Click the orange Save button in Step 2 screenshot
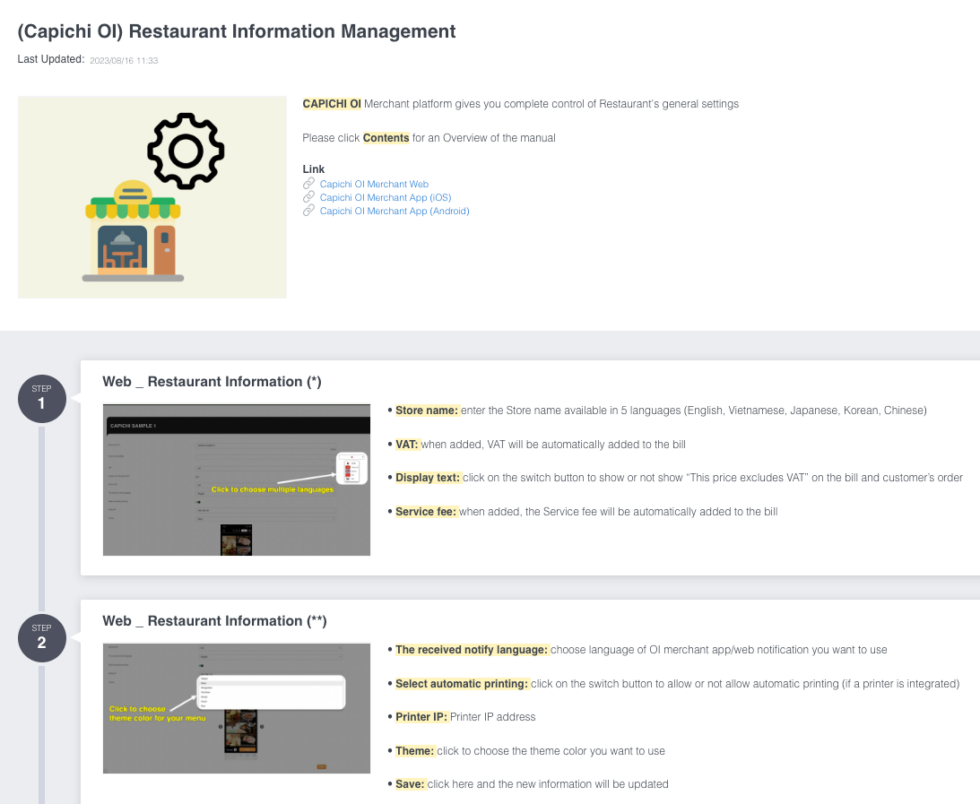Image resolution: width=980 pixels, height=804 pixels. pyautogui.click(x=321, y=766)
